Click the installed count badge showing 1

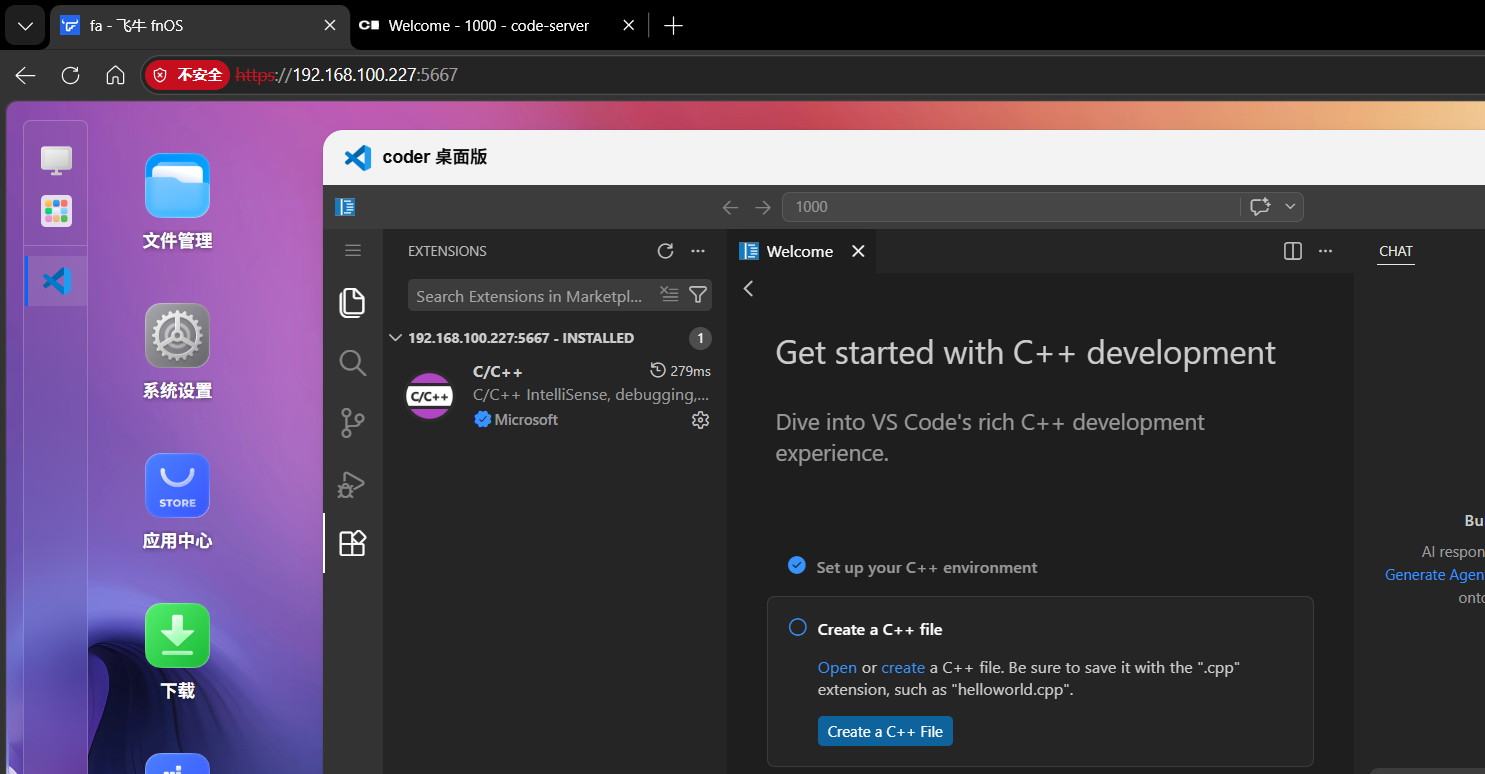(x=700, y=338)
